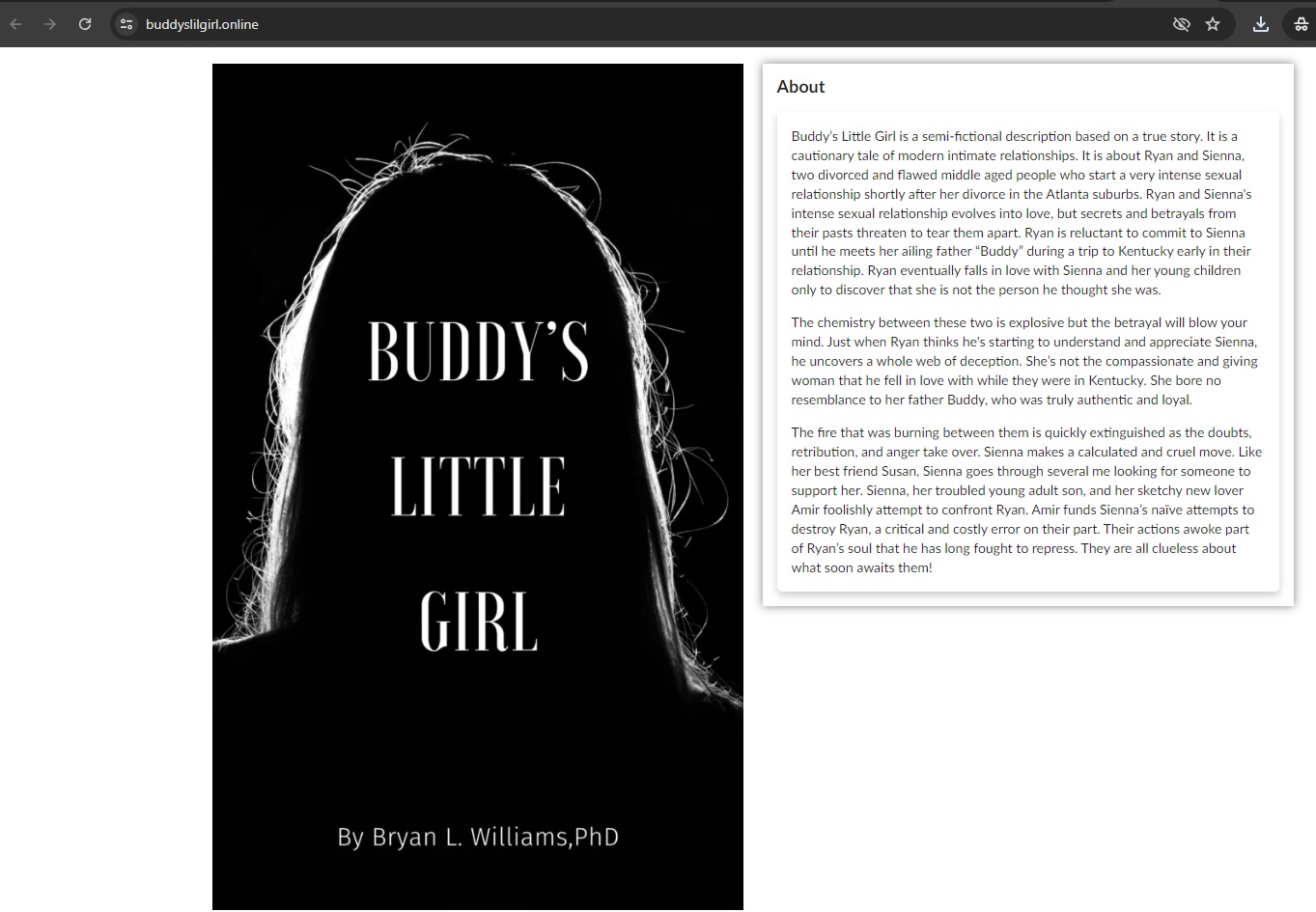This screenshot has height=912, width=1316.
Task: Reload the page with refresh icon
Action: click(x=85, y=24)
